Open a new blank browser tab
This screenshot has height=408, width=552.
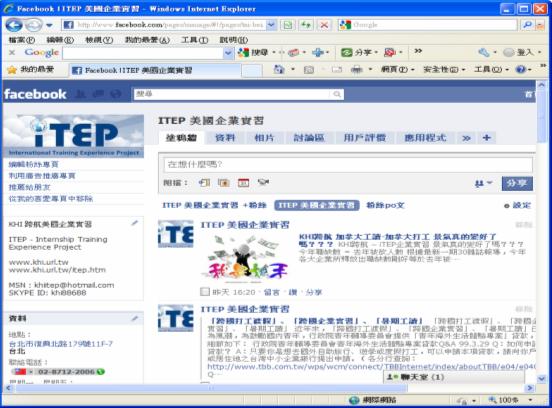tap(252, 71)
